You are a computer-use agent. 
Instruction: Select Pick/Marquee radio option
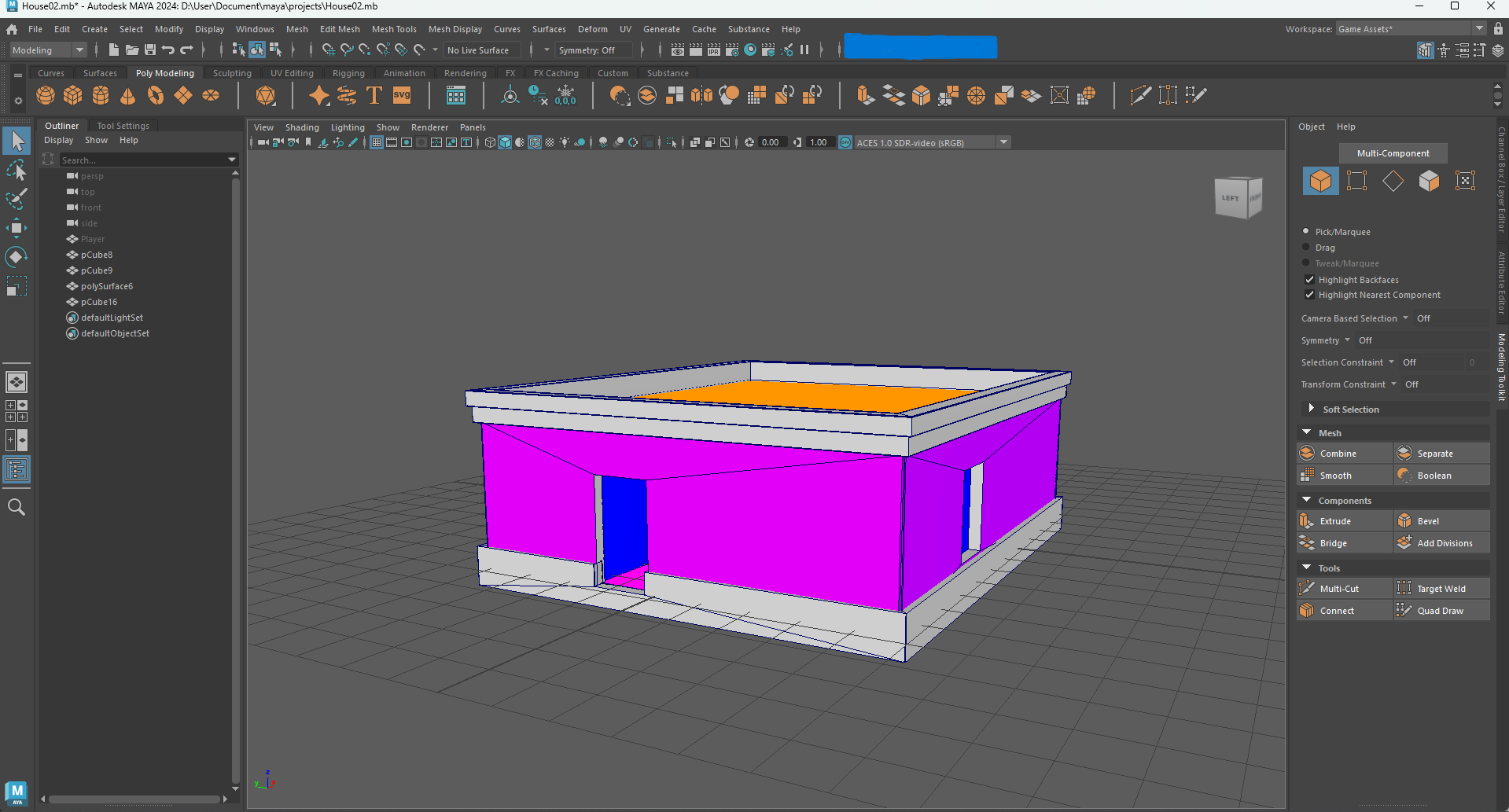(1306, 231)
